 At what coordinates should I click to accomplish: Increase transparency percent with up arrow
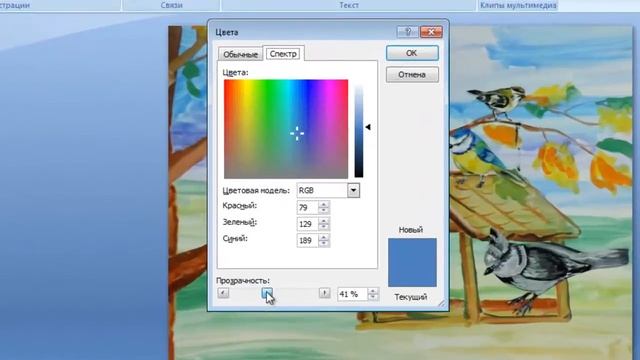coord(373,291)
